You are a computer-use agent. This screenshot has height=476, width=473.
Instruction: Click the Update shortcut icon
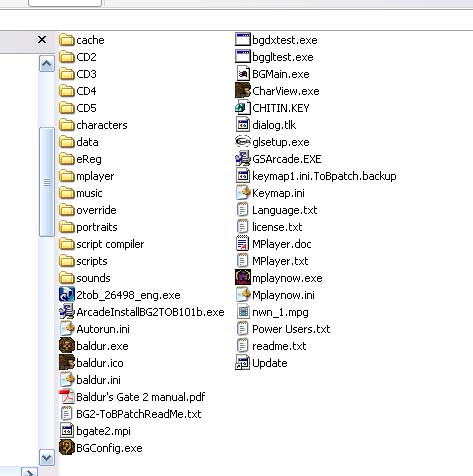pyautogui.click(x=243, y=363)
